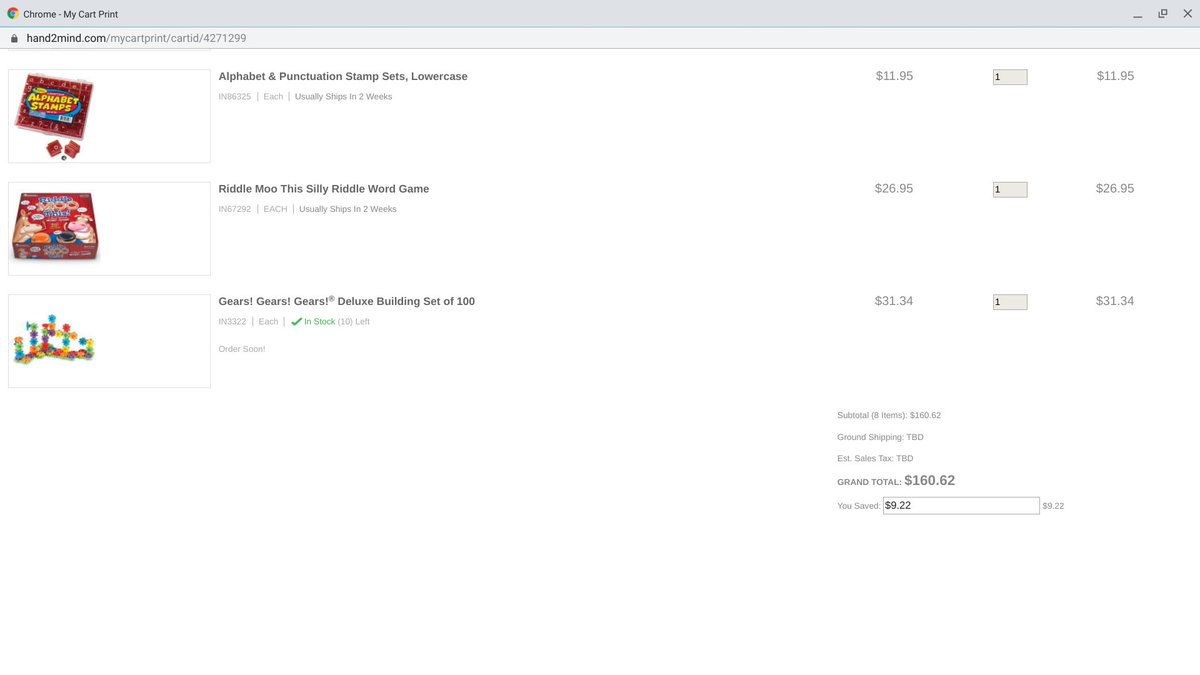Screen dimensions: 1200x675
Task: Click the quantity field for Riddle Moo game
Action: pyautogui.click(x=1009, y=189)
